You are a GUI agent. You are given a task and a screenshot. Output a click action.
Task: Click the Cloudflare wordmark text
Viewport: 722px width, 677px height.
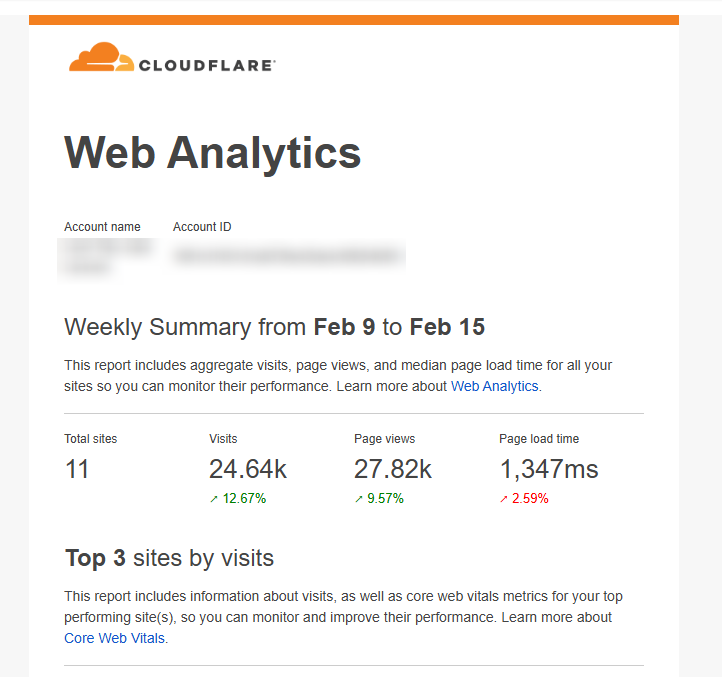pyautogui.click(x=206, y=65)
